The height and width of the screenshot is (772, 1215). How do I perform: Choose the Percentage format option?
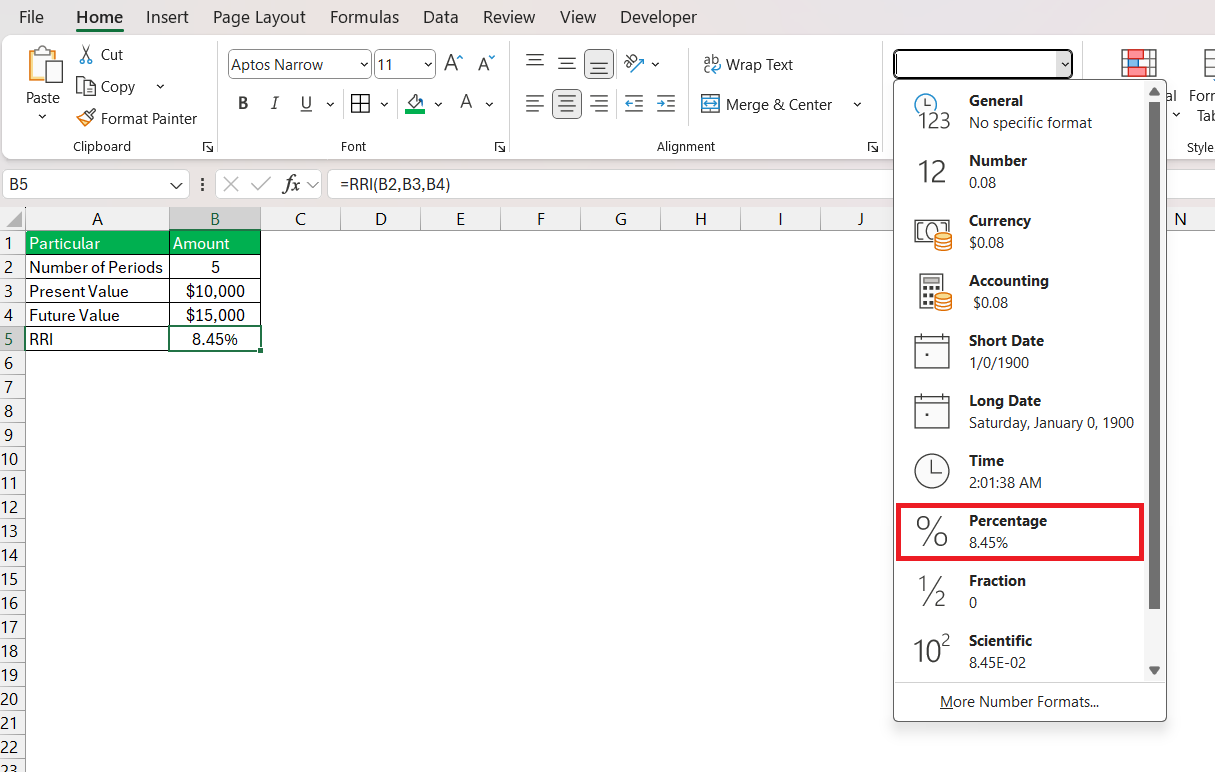point(1020,532)
